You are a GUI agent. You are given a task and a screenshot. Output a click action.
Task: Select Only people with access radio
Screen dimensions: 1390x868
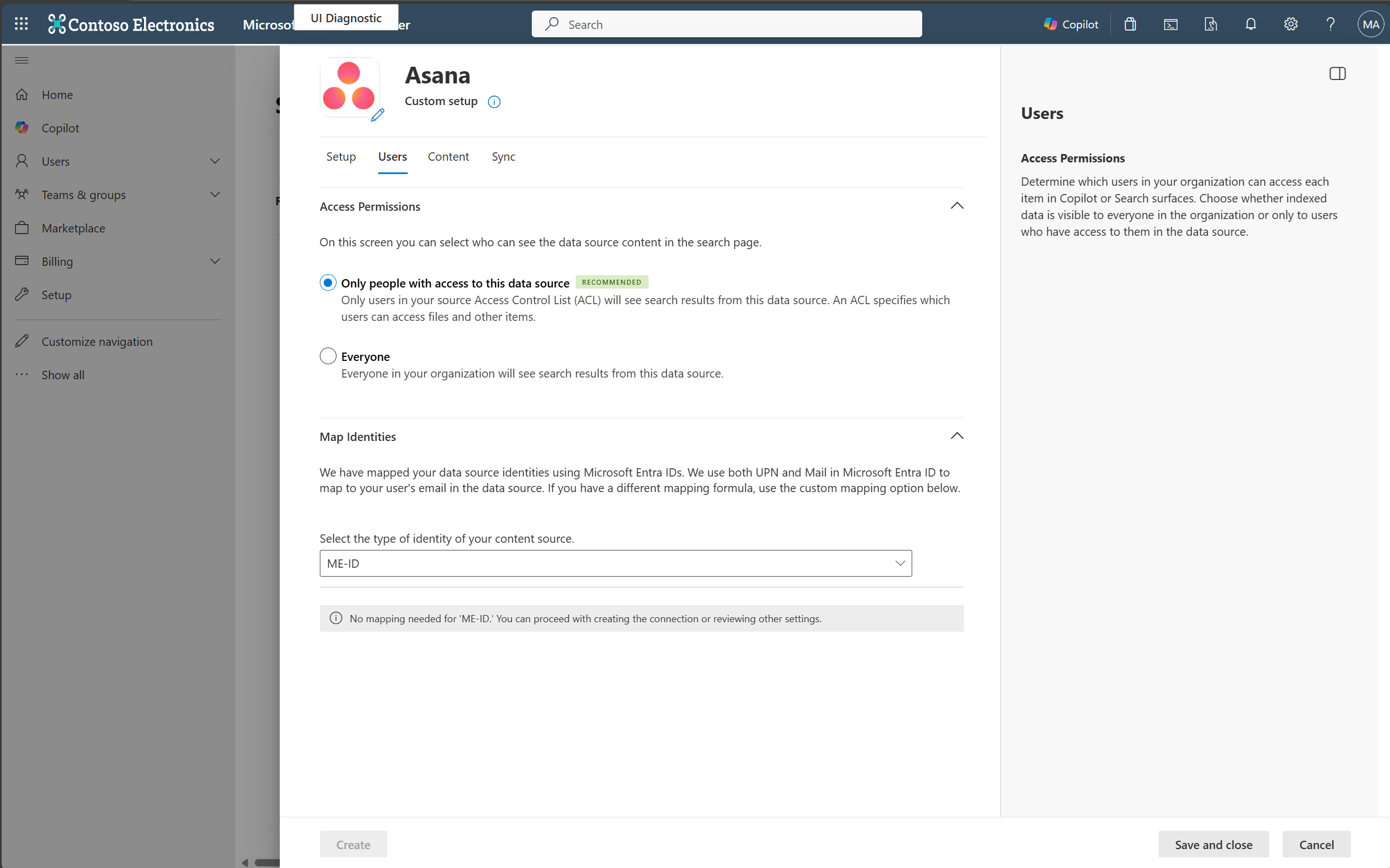[x=328, y=282]
